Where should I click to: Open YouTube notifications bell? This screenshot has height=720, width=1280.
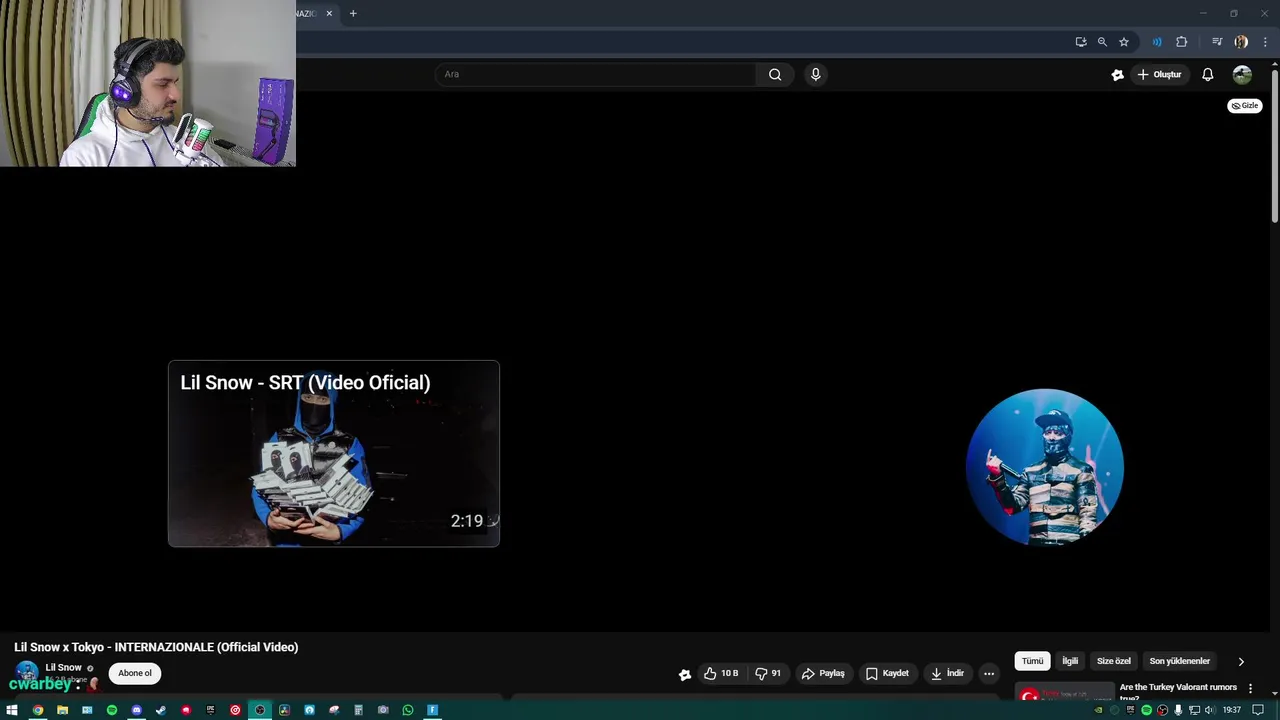1207,74
